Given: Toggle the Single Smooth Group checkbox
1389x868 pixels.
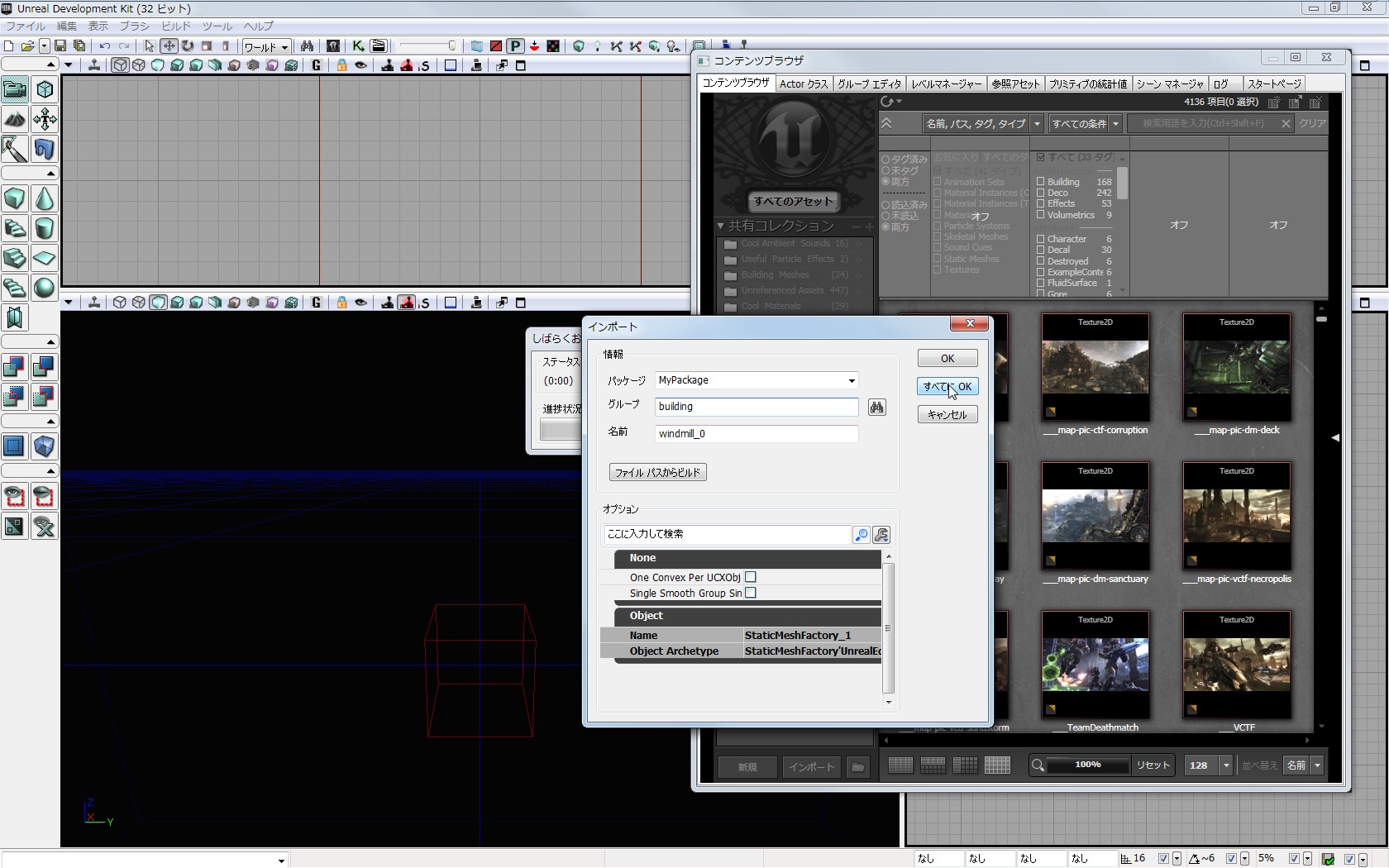Looking at the screenshot, I should pos(751,593).
